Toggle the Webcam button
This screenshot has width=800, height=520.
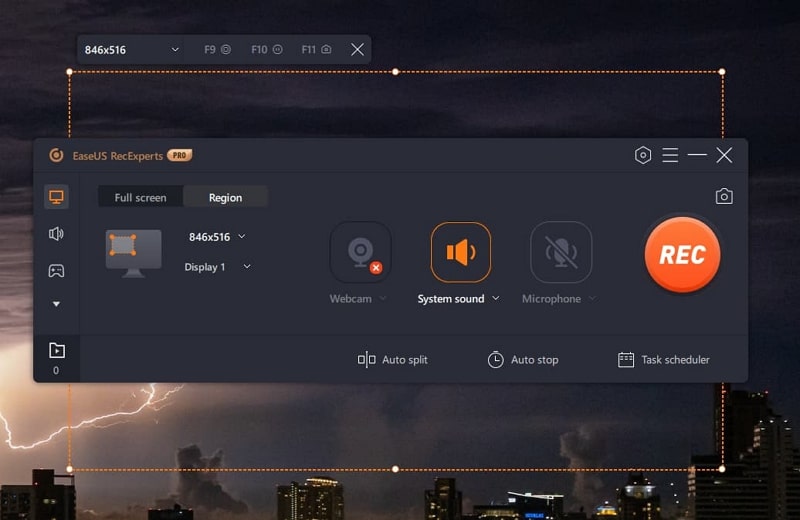(361, 252)
